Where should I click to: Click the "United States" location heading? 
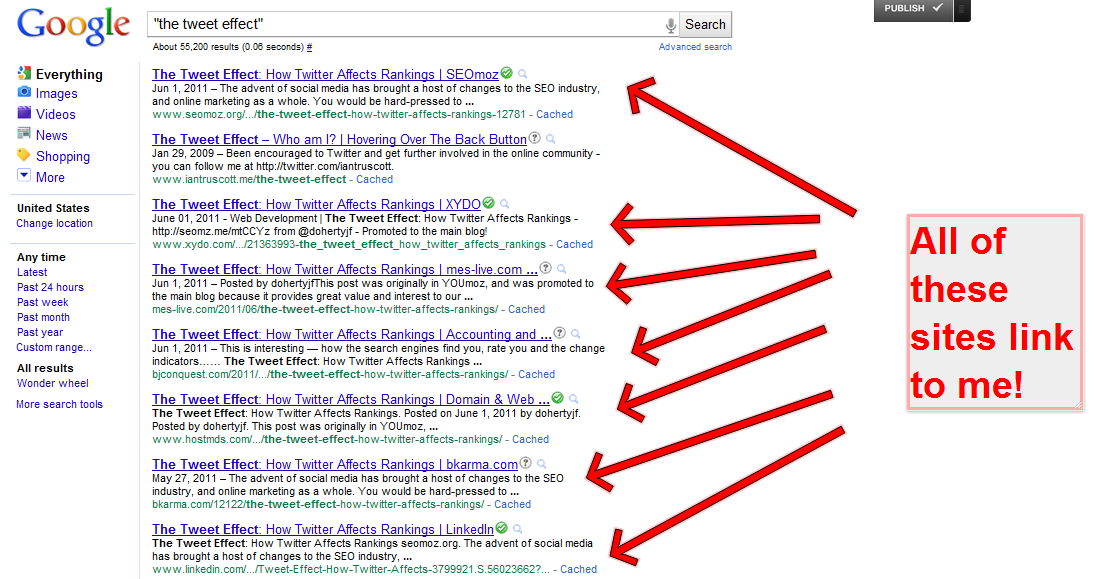point(53,208)
